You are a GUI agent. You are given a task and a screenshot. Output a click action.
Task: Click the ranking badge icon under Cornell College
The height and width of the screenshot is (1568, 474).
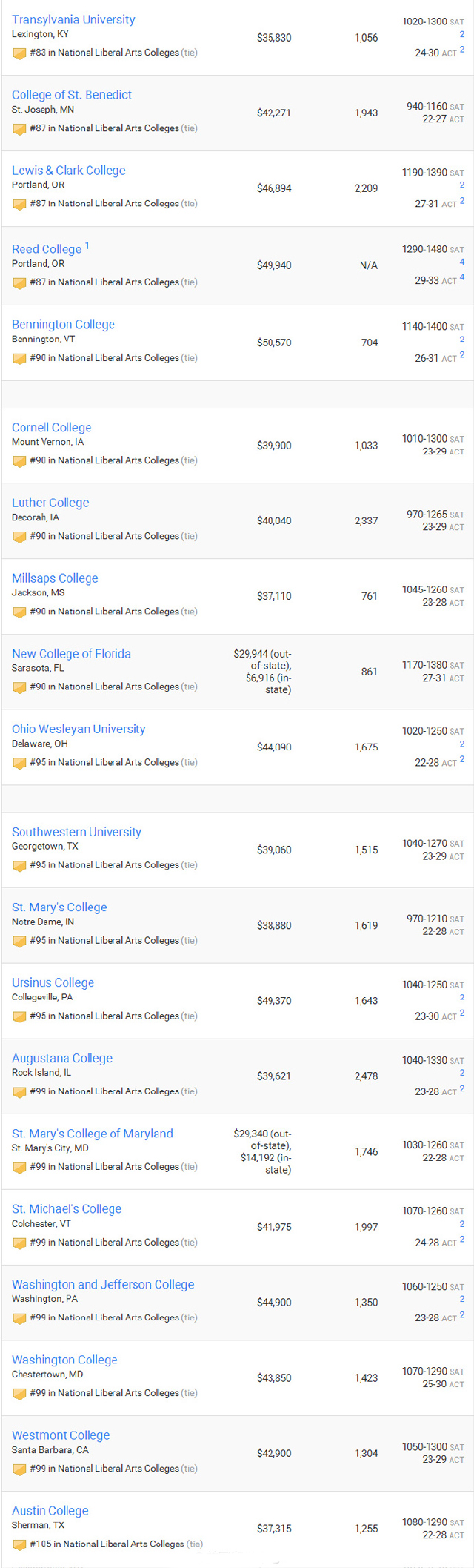[19, 461]
